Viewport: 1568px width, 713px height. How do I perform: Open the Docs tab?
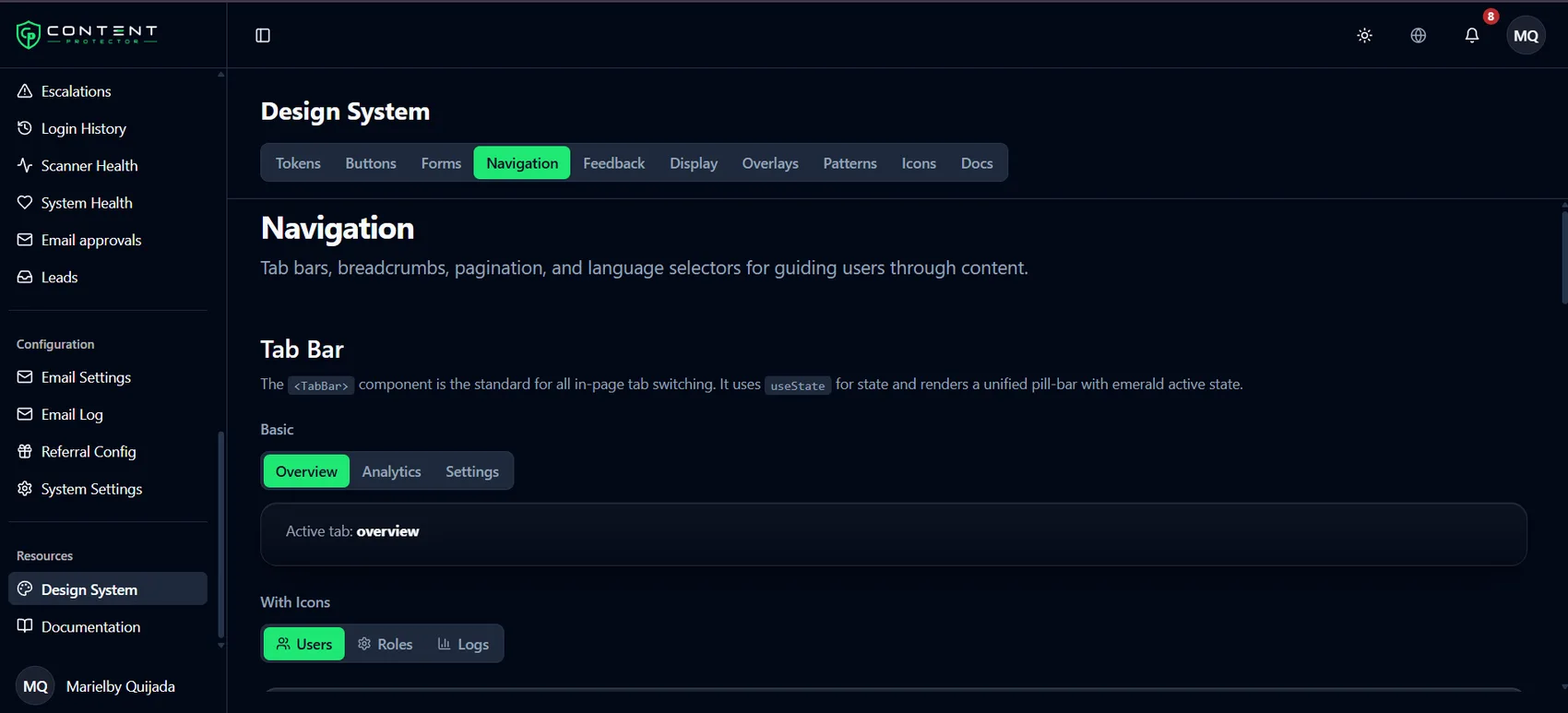click(x=977, y=162)
